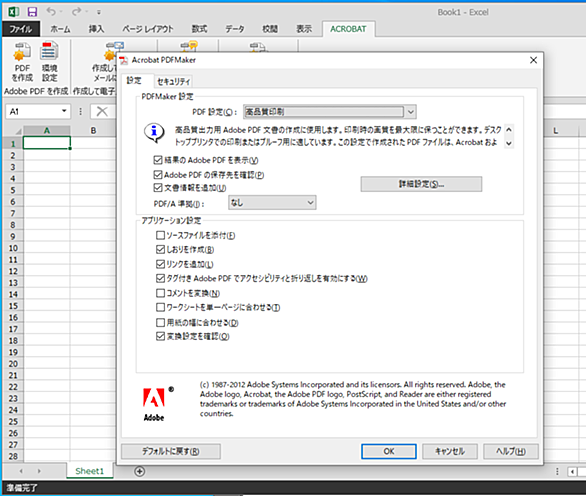This screenshot has height=496, width=586.
Task: Select the ACROBAT ribbon tab
Action: coord(348,29)
